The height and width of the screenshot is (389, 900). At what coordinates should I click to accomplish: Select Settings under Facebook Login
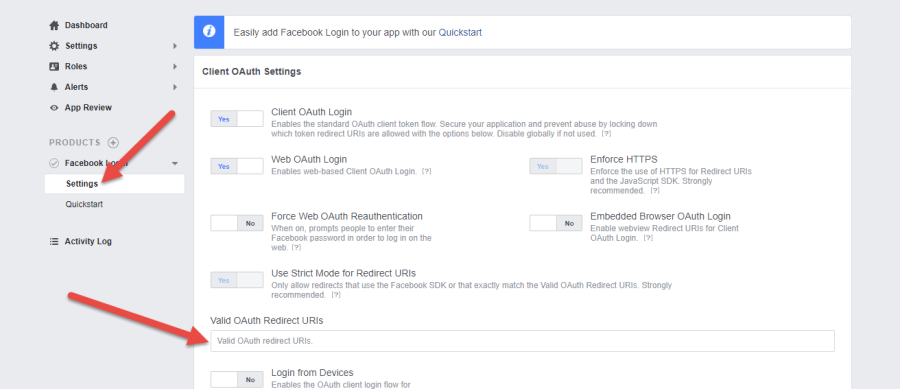tap(114, 184)
